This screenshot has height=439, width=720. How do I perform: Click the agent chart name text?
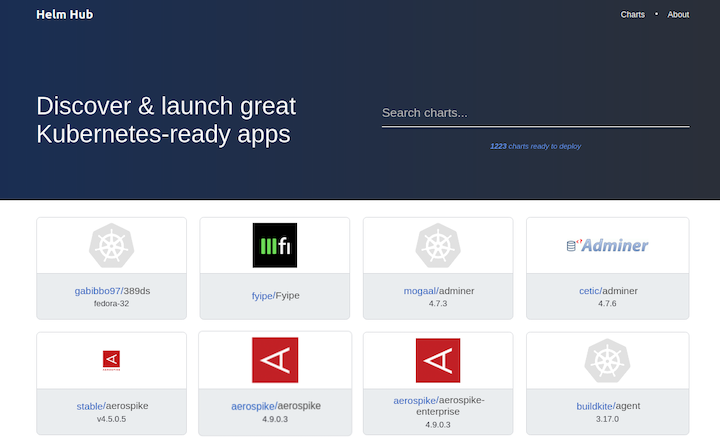pyautogui.click(x=628, y=406)
